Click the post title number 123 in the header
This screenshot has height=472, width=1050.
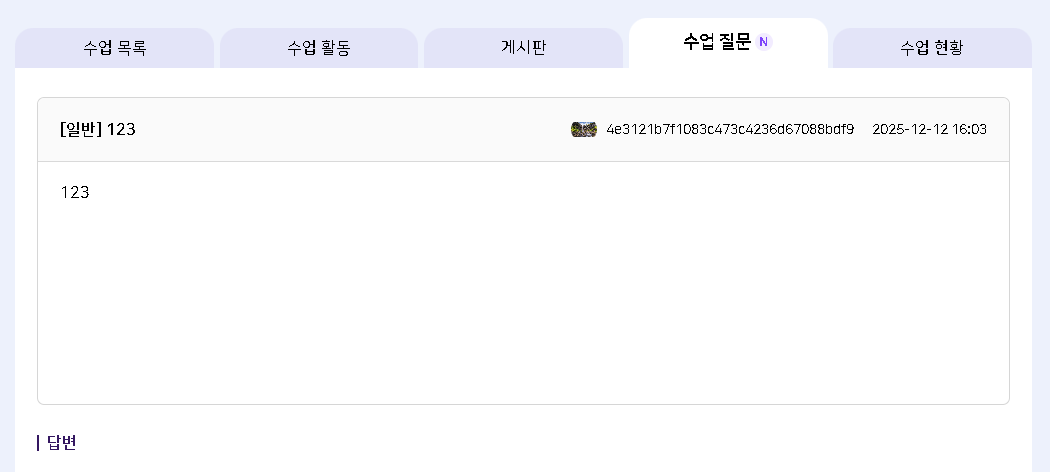tap(121, 129)
